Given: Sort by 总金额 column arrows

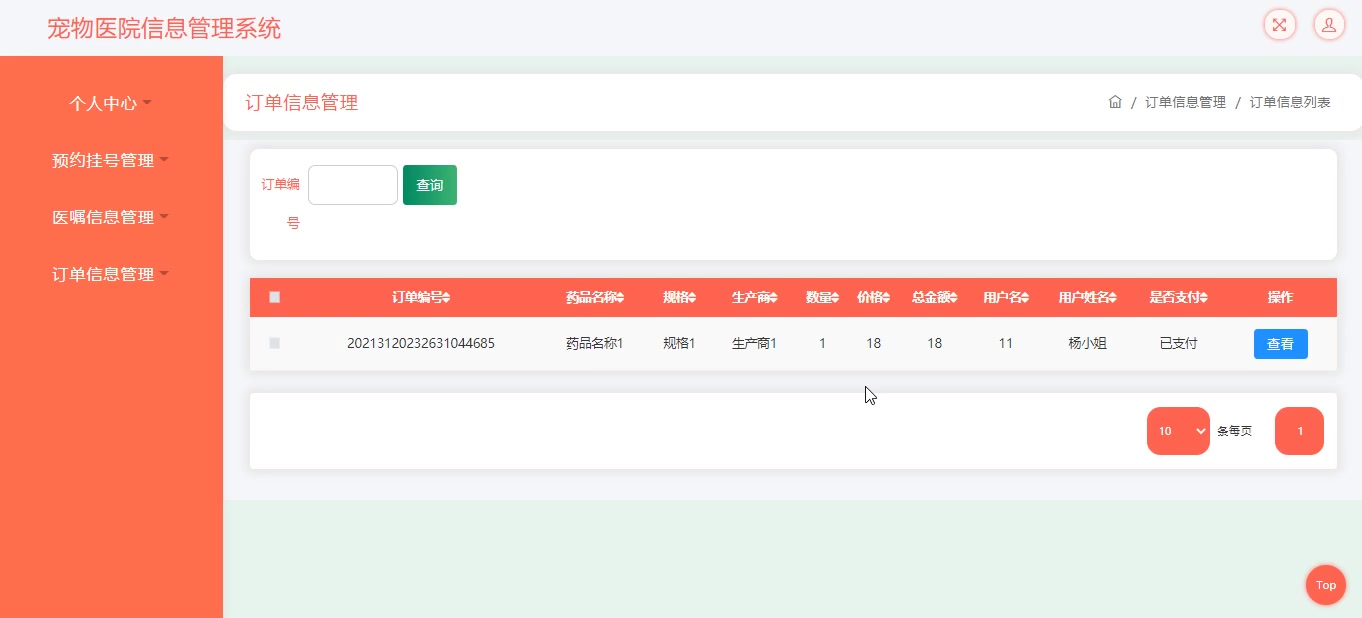Looking at the screenshot, I should pos(954,298).
